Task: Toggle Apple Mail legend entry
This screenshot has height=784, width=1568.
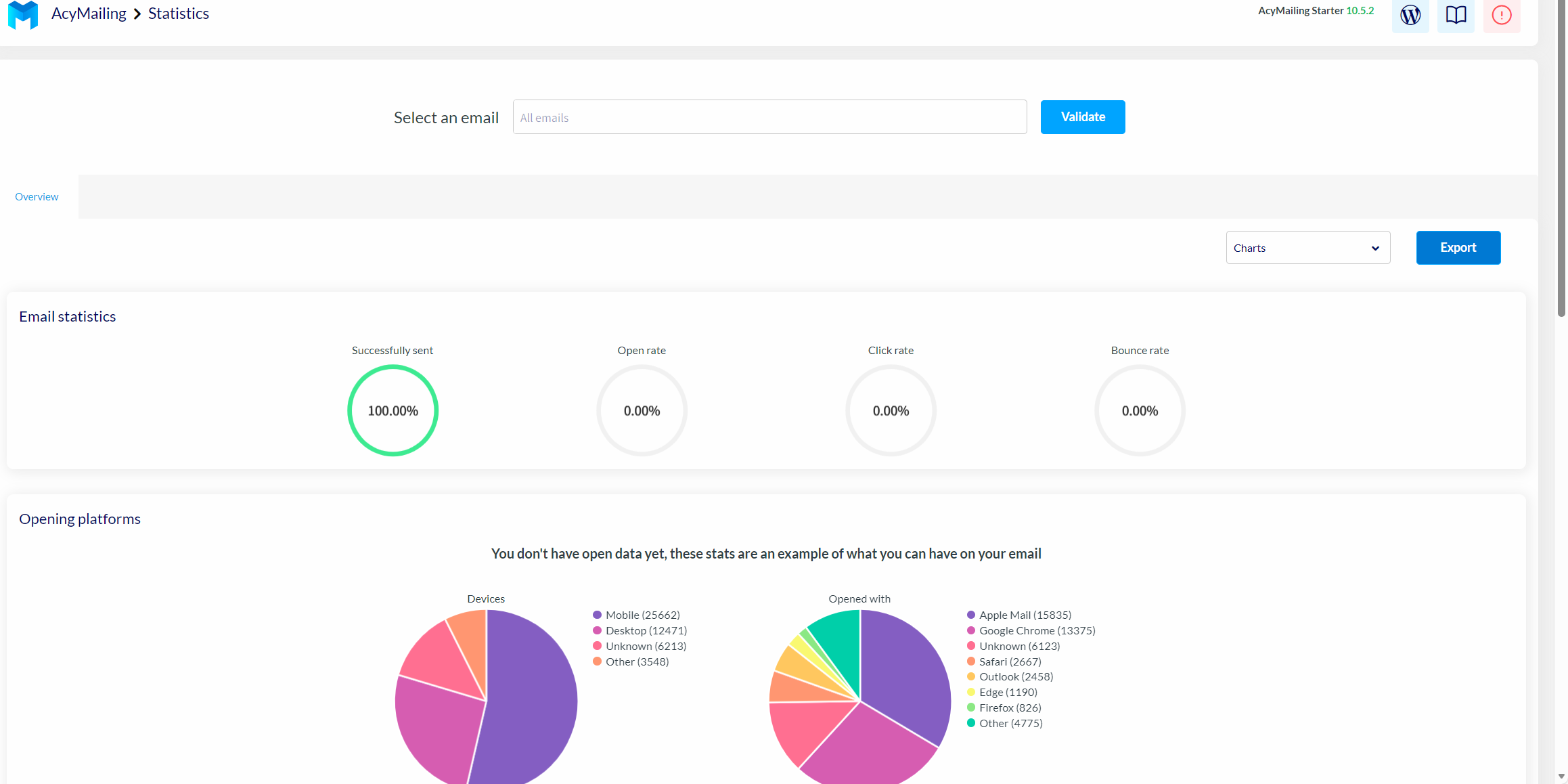Action: [x=1025, y=615]
